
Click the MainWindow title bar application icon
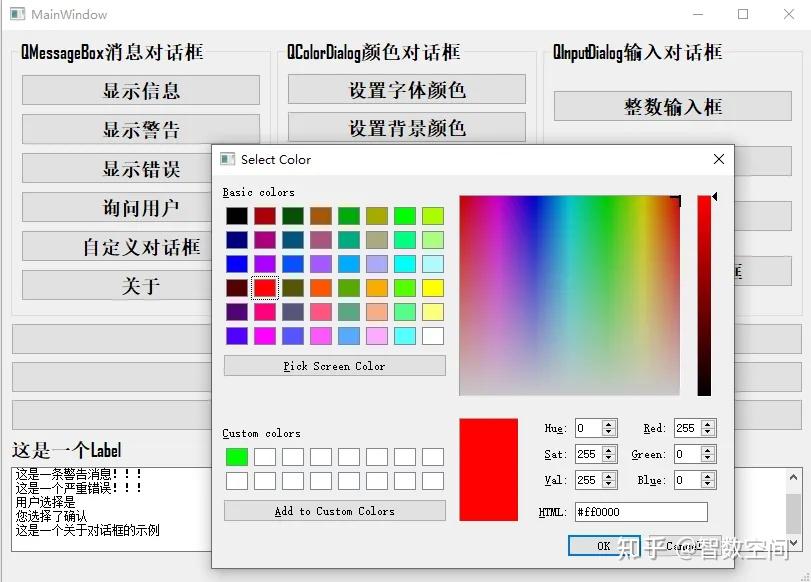point(16,14)
